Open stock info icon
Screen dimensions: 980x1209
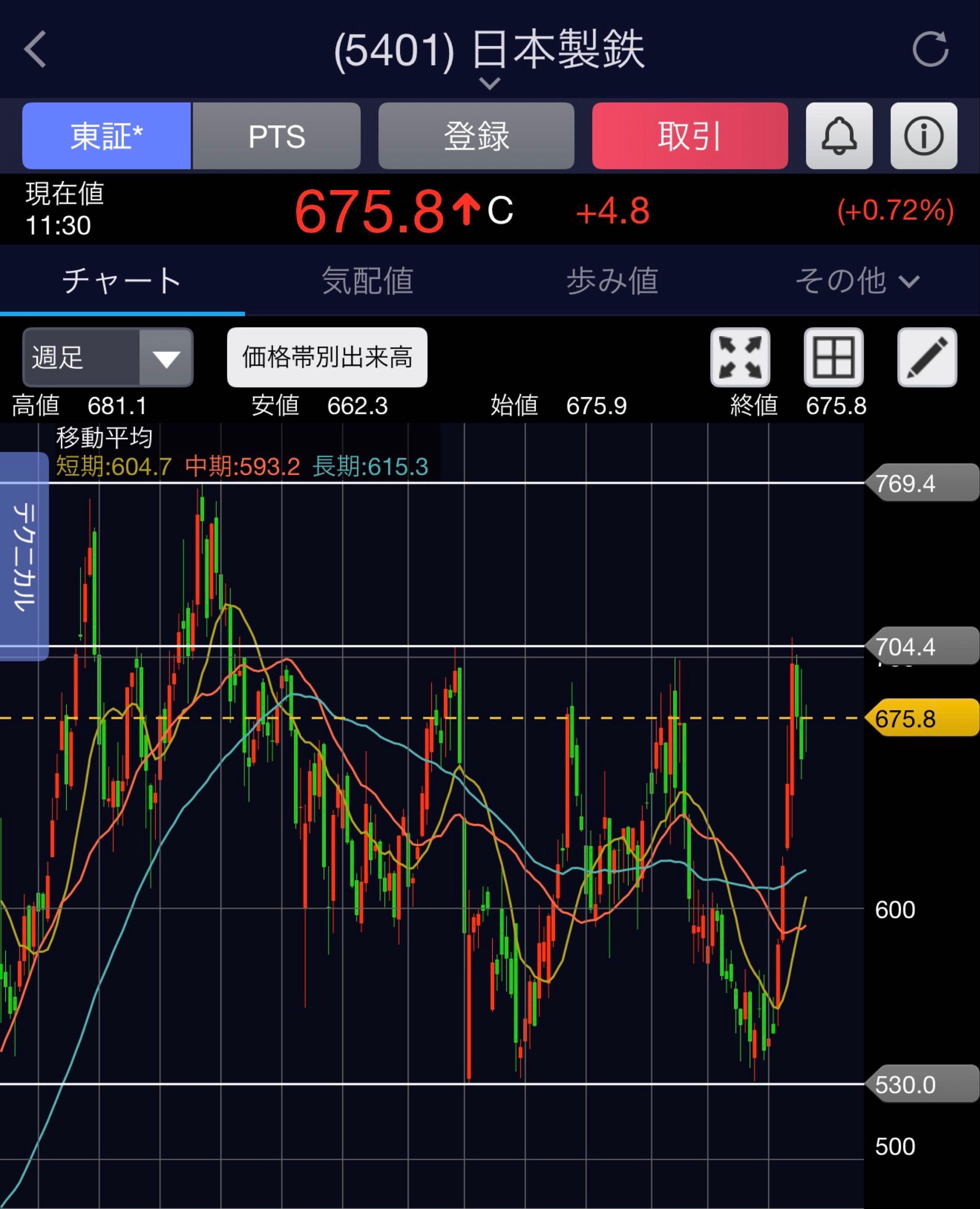pyautogui.click(x=924, y=136)
